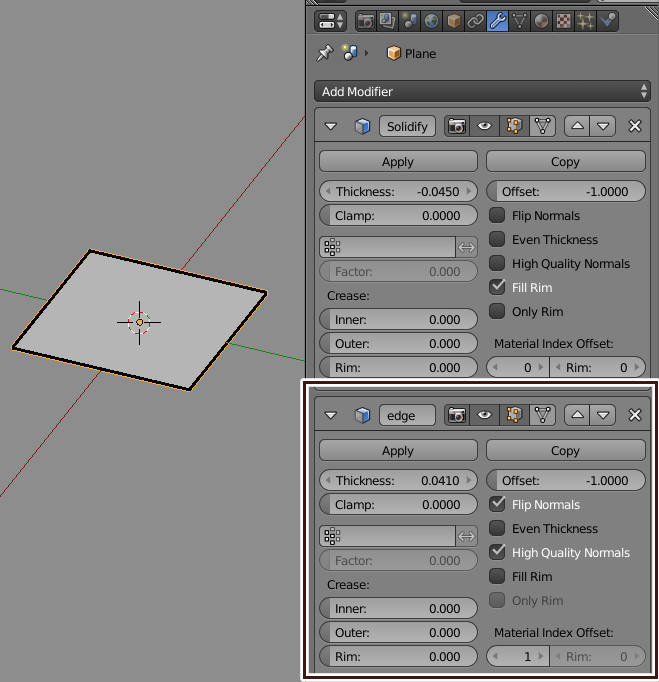Apply the edge modifier

click(398, 451)
